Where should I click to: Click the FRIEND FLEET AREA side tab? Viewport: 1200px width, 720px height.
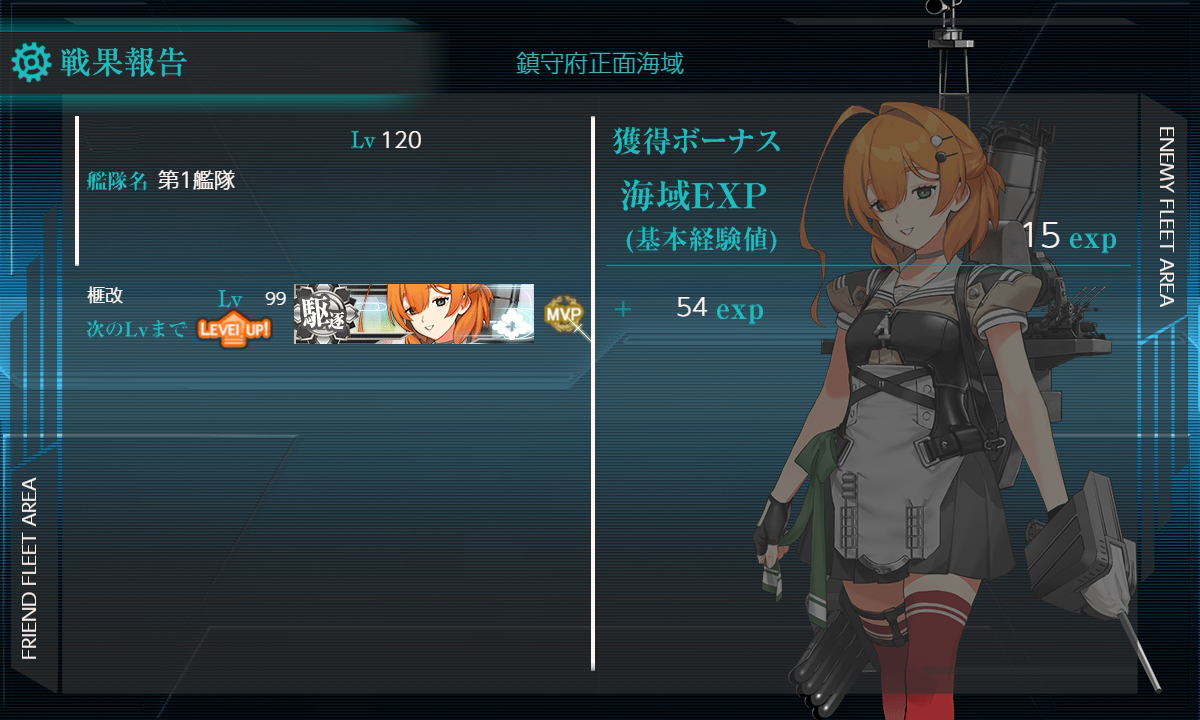(x=29, y=568)
